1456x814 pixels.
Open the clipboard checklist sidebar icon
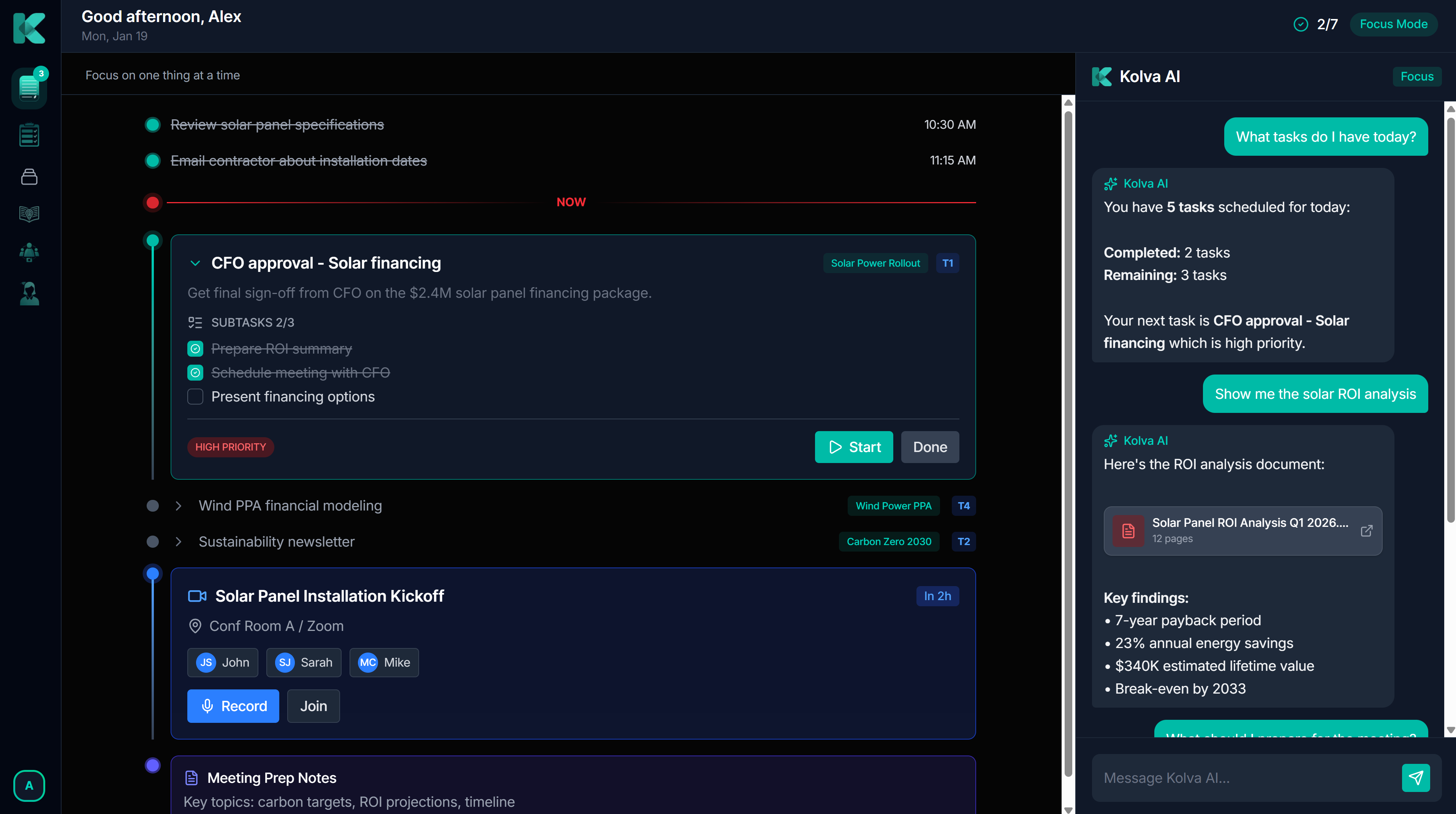click(x=29, y=135)
